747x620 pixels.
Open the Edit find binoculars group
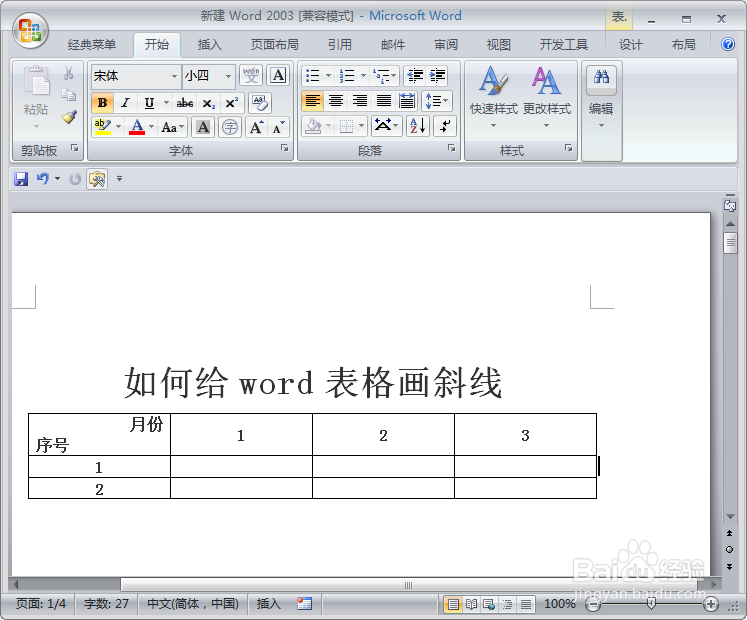[x=601, y=110]
